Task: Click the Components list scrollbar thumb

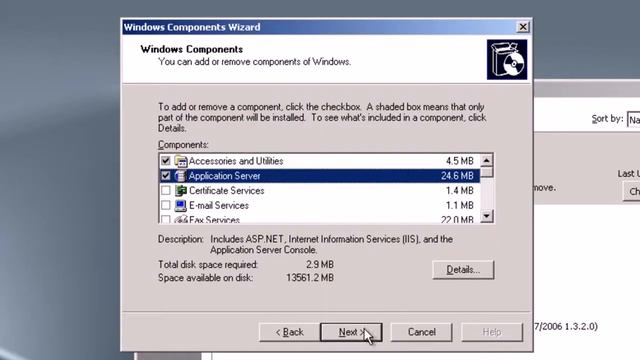Action: [486, 172]
